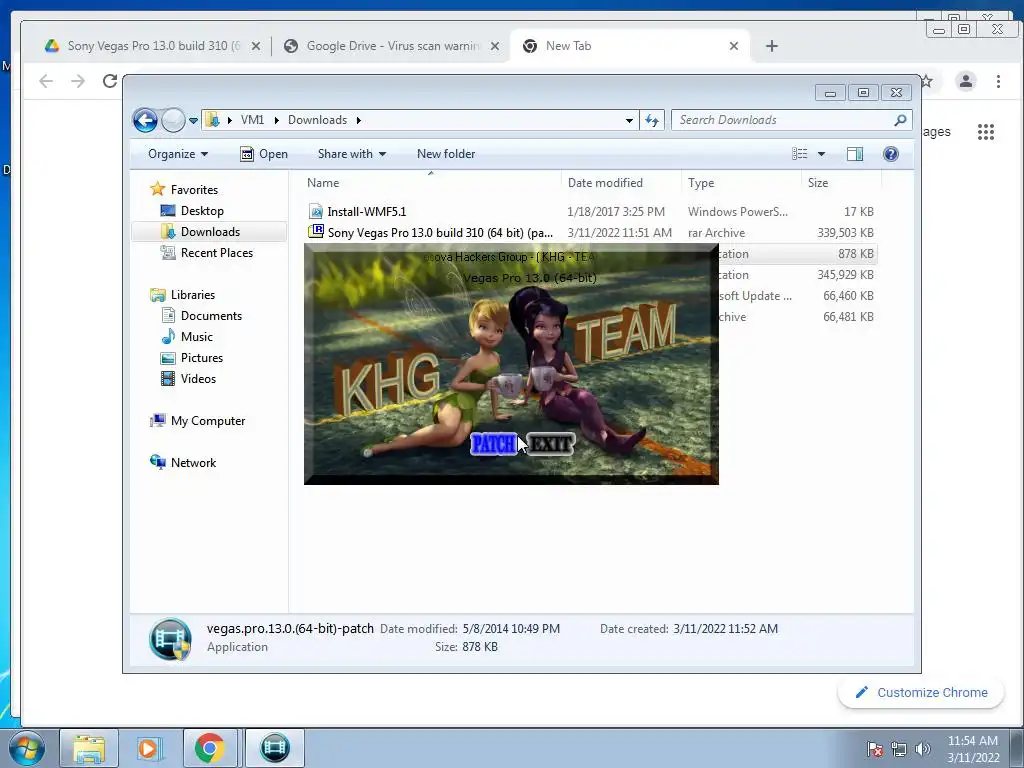Click the Vegas patch icon in details pane
Screen dimensions: 1024x768
point(170,639)
